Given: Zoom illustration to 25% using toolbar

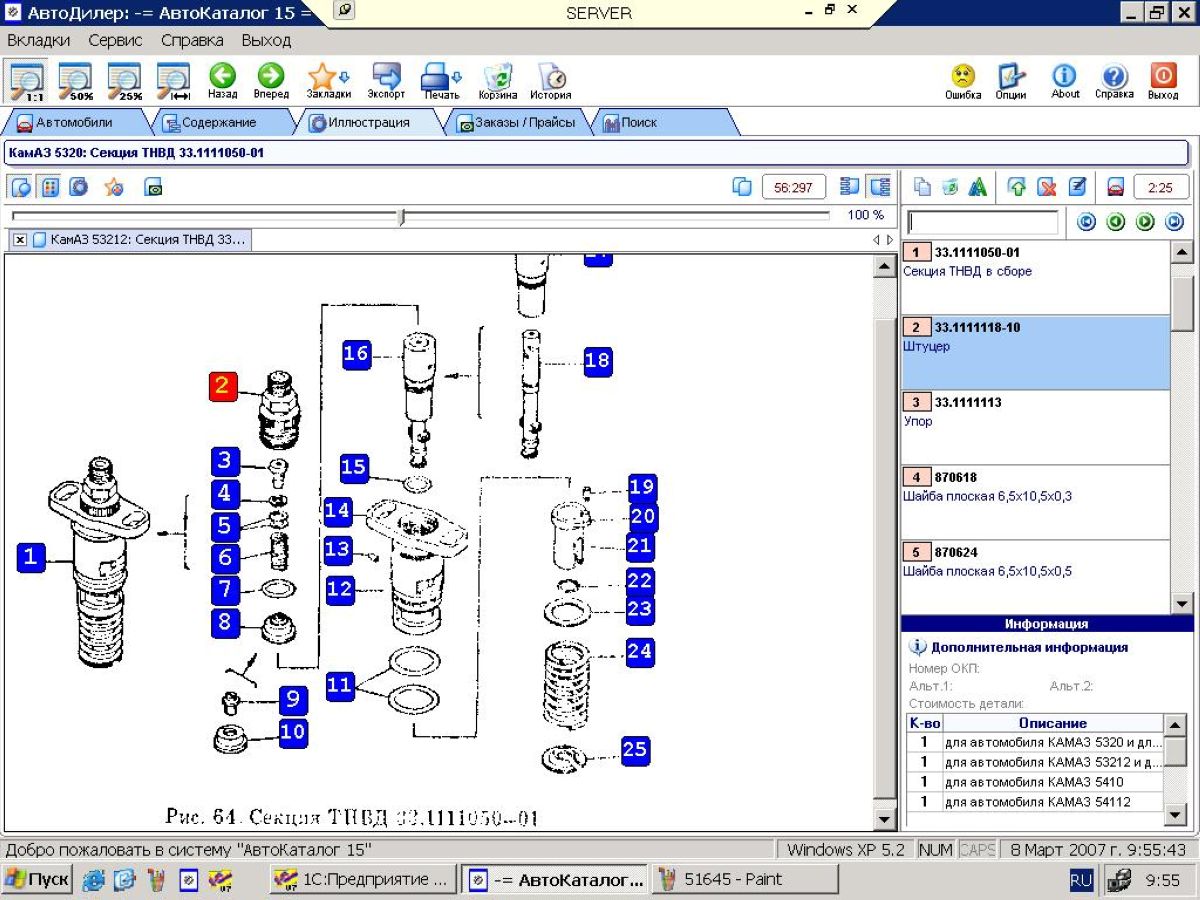Looking at the screenshot, I should (x=124, y=80).
